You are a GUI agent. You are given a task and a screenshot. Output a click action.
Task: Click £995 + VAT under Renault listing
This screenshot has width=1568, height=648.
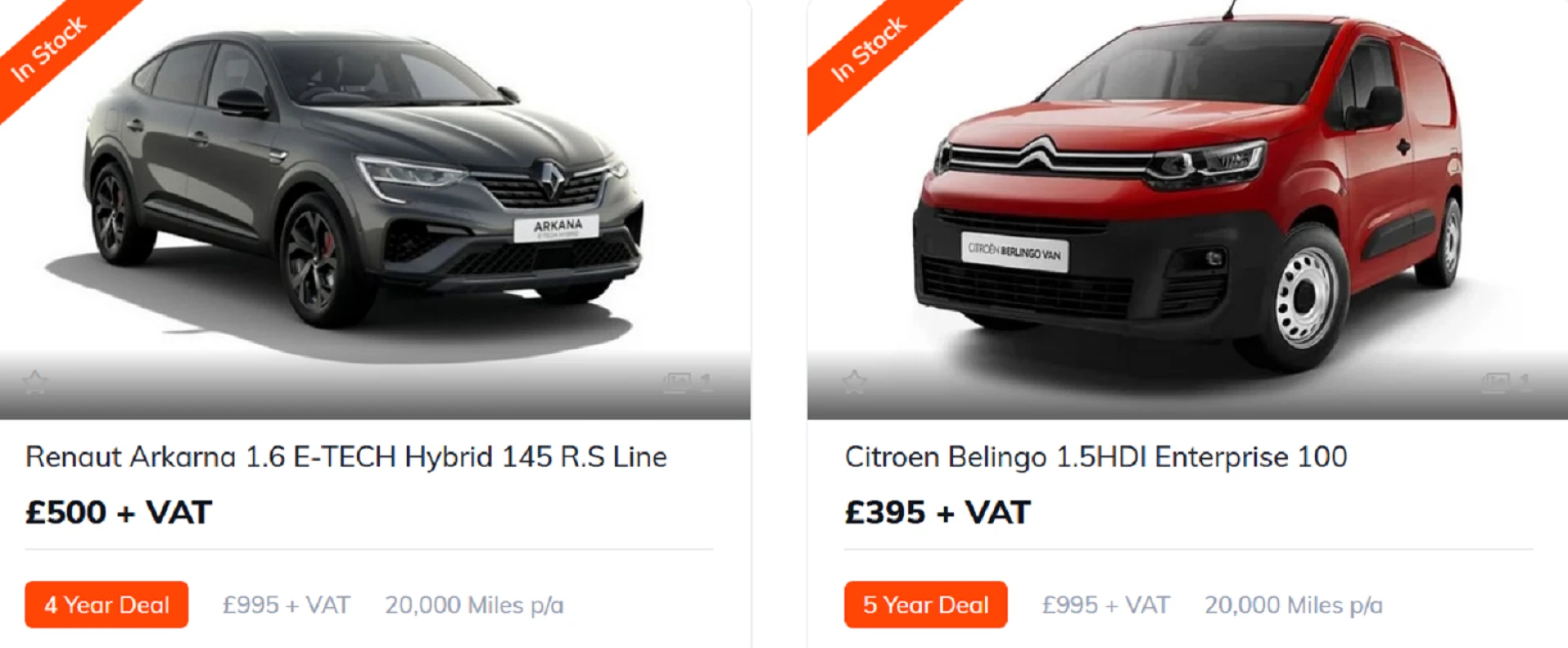click(286, 605)
